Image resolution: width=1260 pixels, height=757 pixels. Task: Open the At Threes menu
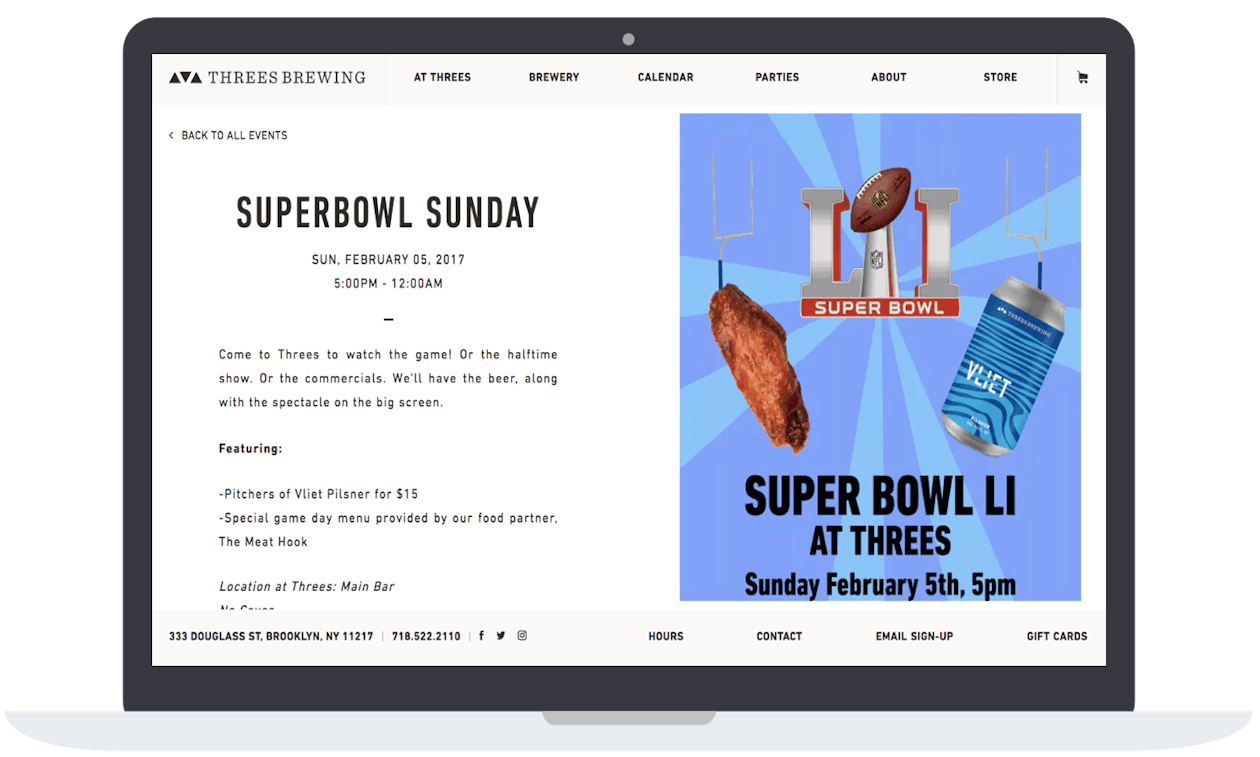[442, 77]
